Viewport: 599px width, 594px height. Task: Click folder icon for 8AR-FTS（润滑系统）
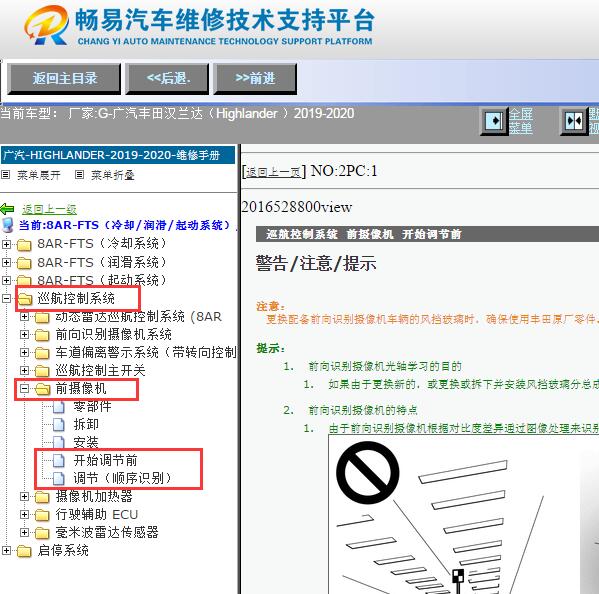24,263
